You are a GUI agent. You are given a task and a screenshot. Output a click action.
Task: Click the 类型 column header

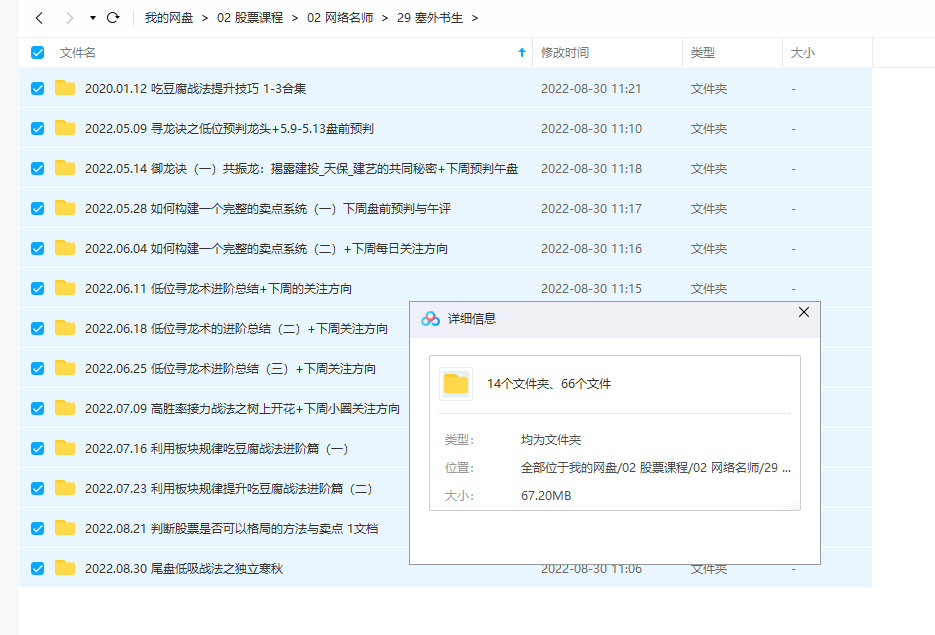(x=703, y=53)
